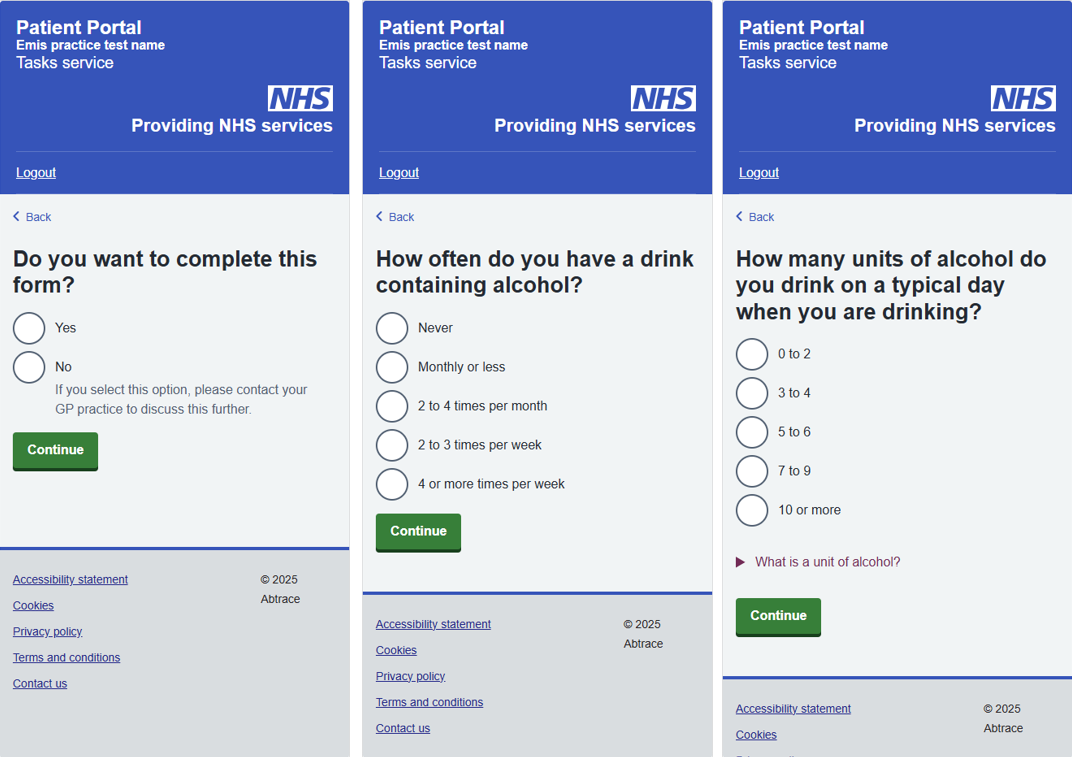Screen dimensions: 1072x757
Task: Open Terms and conditions on the drink frequency page
Action: coord(429,702)
